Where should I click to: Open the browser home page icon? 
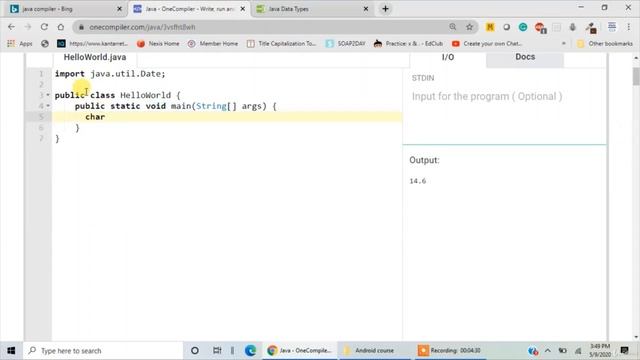pos(61,27)
